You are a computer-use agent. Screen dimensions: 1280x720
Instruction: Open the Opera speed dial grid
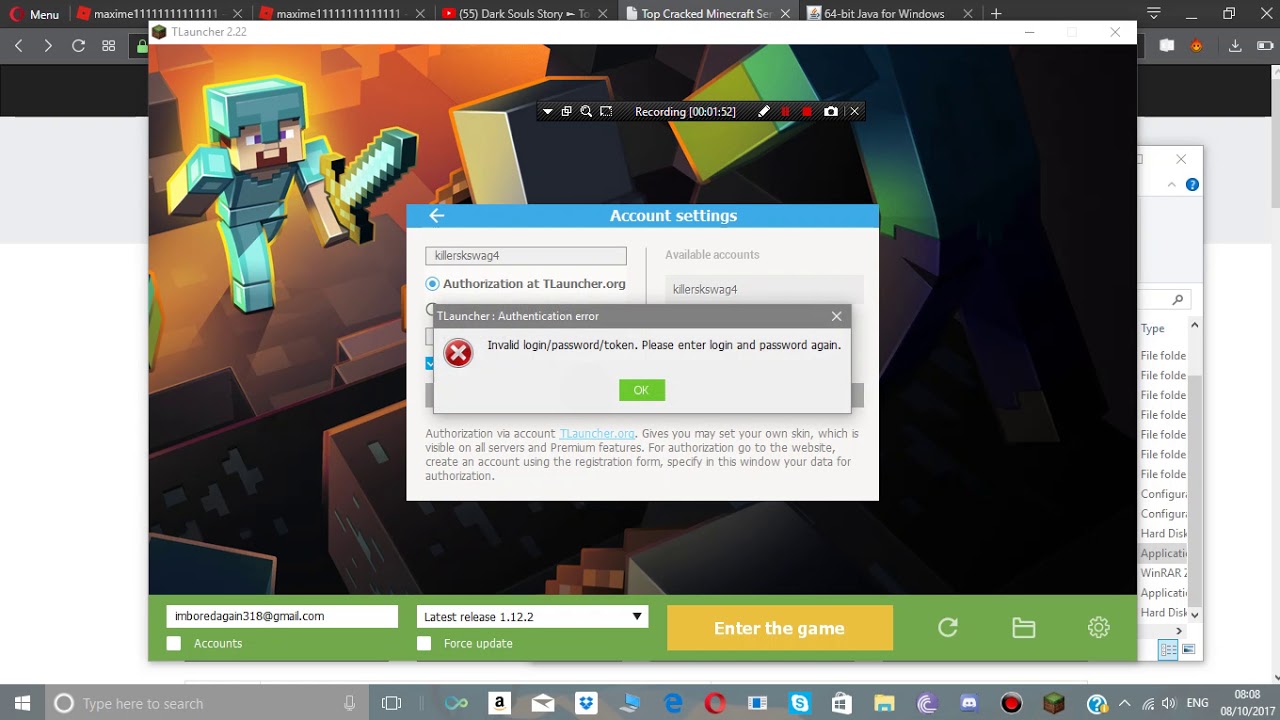tap(108, 46)
